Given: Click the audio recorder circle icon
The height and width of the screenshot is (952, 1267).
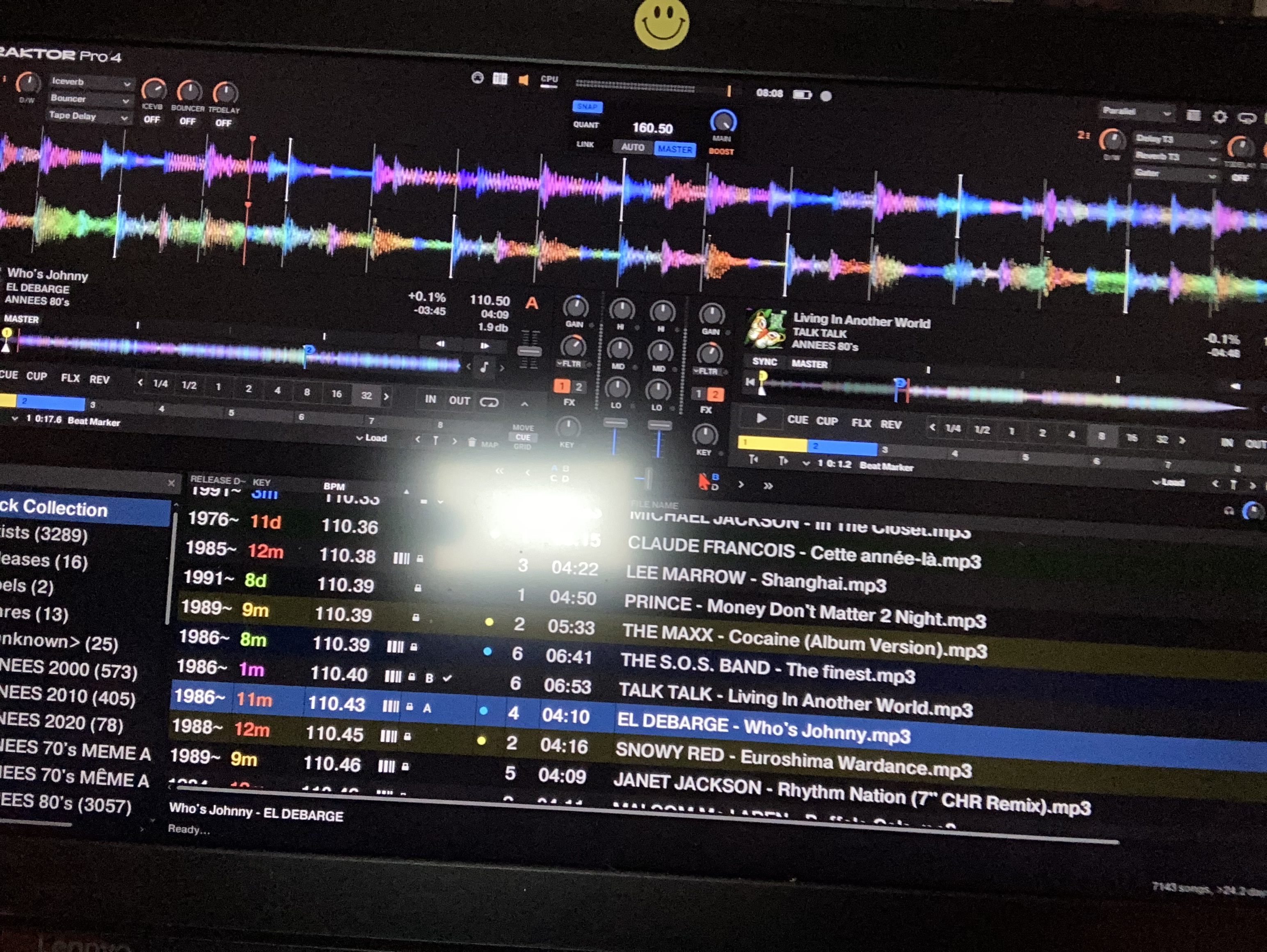Looking at the screenshot, I should (x=826, y=96).
